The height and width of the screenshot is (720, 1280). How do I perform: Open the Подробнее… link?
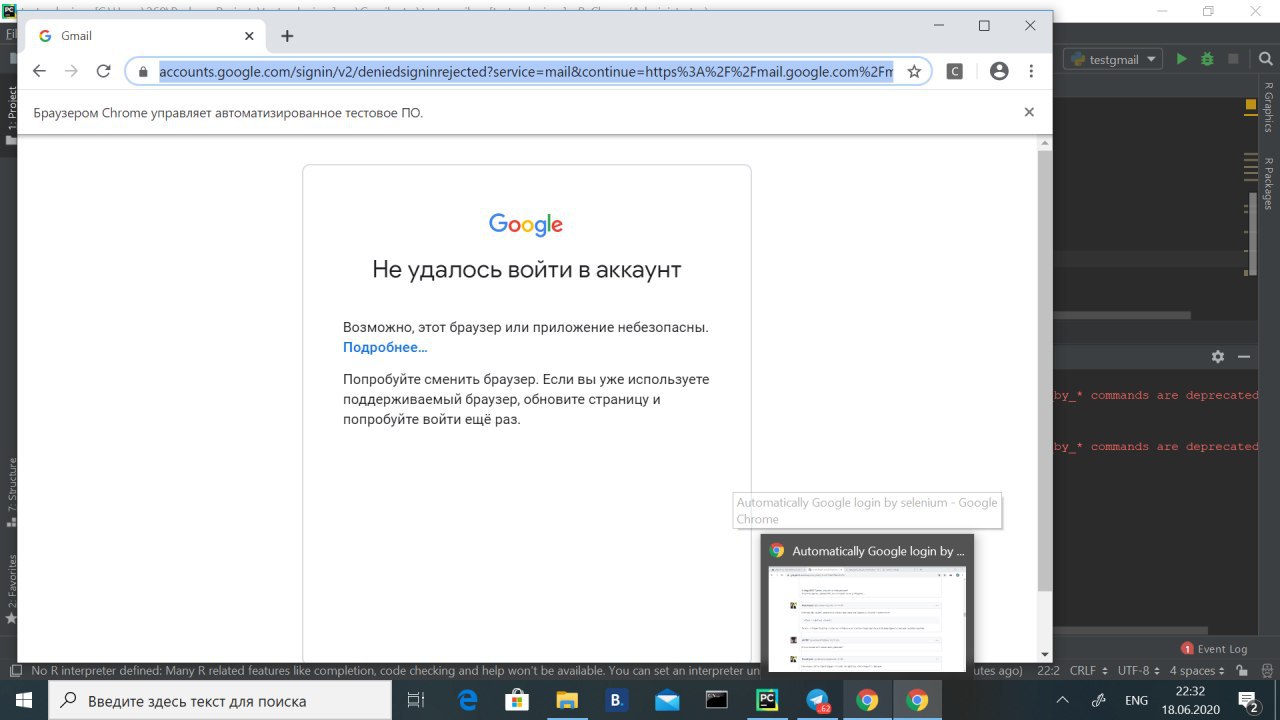coord(385,347)
